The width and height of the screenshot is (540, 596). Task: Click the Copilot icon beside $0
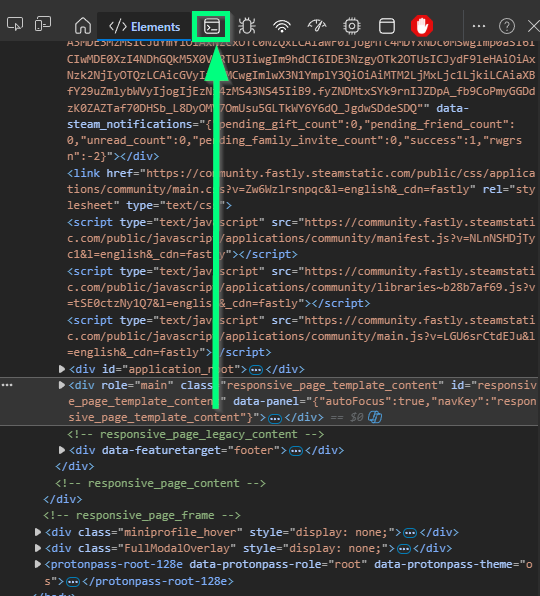375,417
